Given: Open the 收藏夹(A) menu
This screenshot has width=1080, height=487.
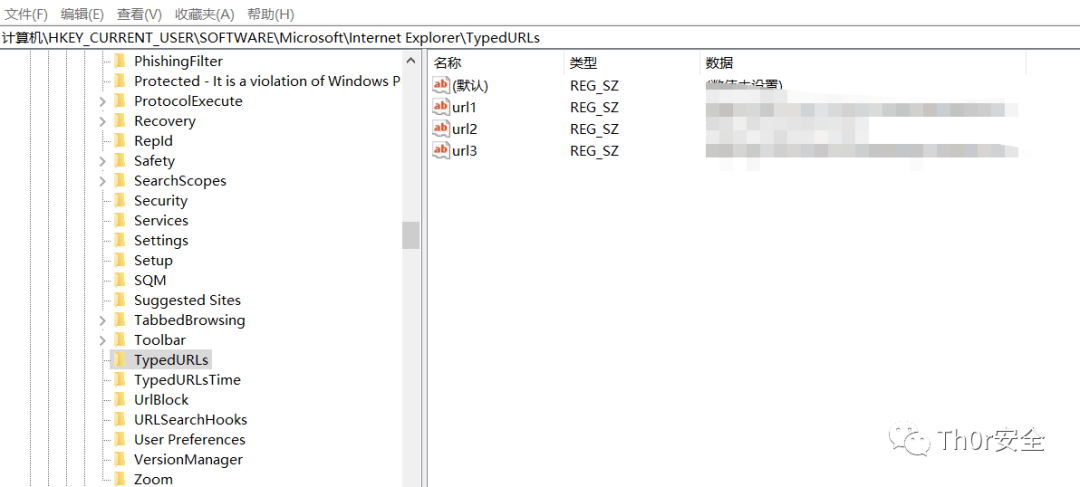Looking at the screenshot, I should (x=205, y=14).
